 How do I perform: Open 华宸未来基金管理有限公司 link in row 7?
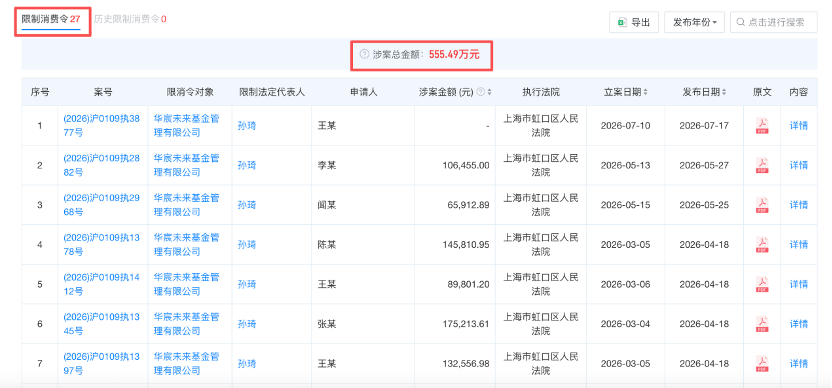(x=186, y=364)
